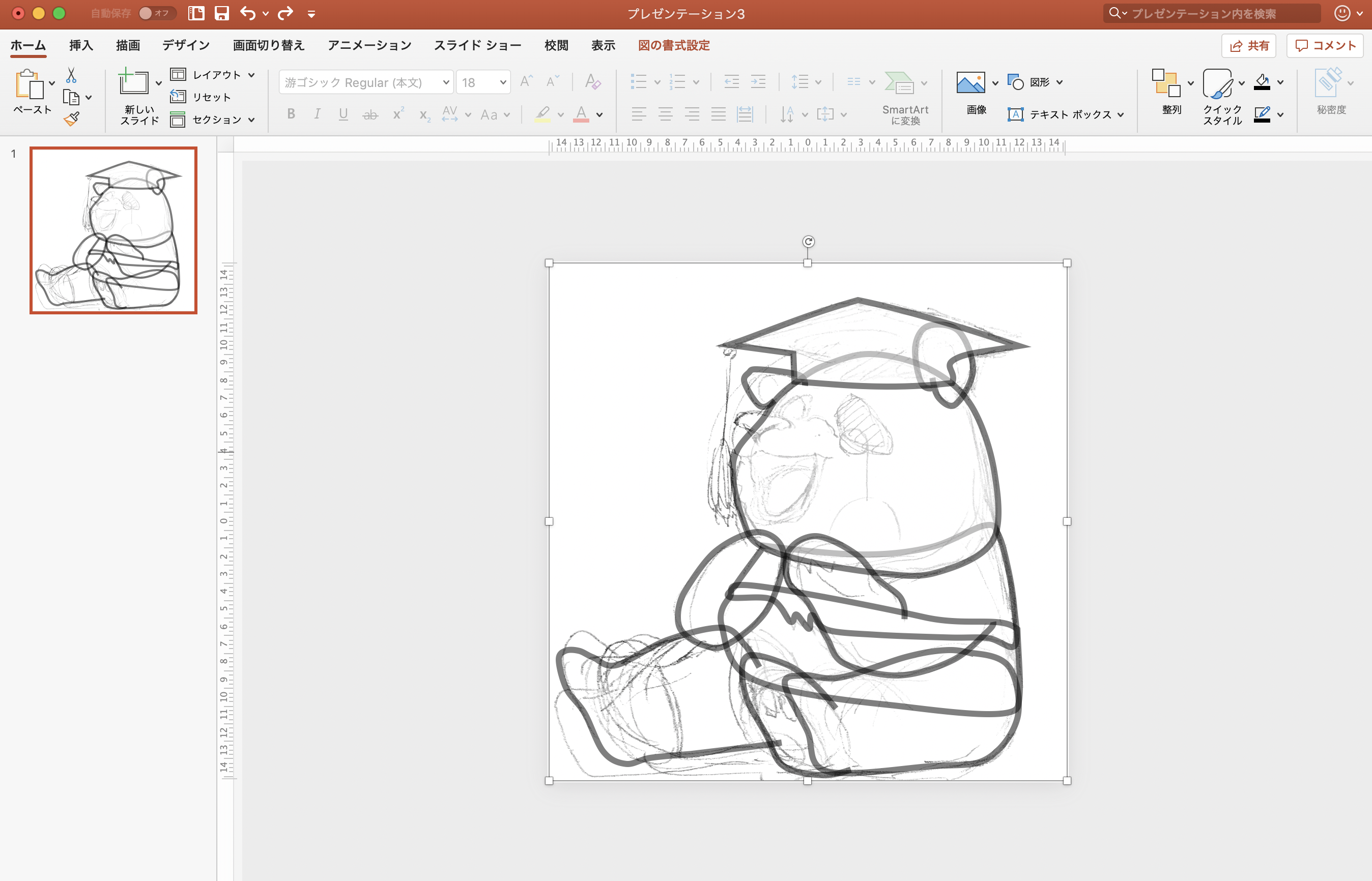Clear formatting with the eraser A icon
Screen dimensions: 1372x881
click(x=592, y=82)
